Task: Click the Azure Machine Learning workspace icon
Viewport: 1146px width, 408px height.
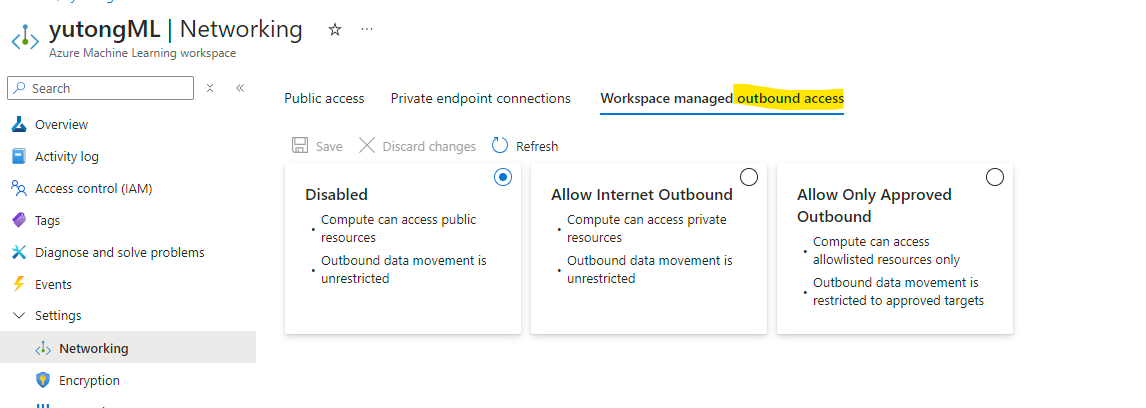Action: pyautogui.click(x=25, y=39)
